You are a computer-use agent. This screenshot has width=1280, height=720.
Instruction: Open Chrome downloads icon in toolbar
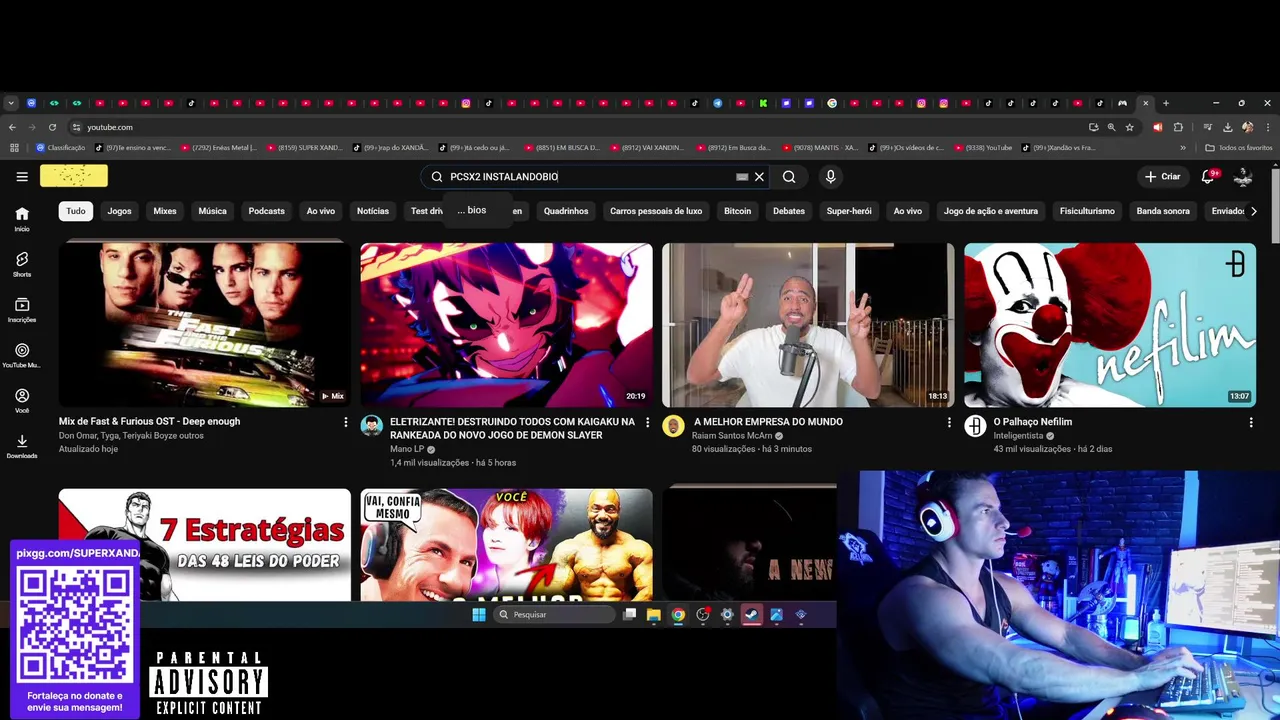pos(1227,127)
